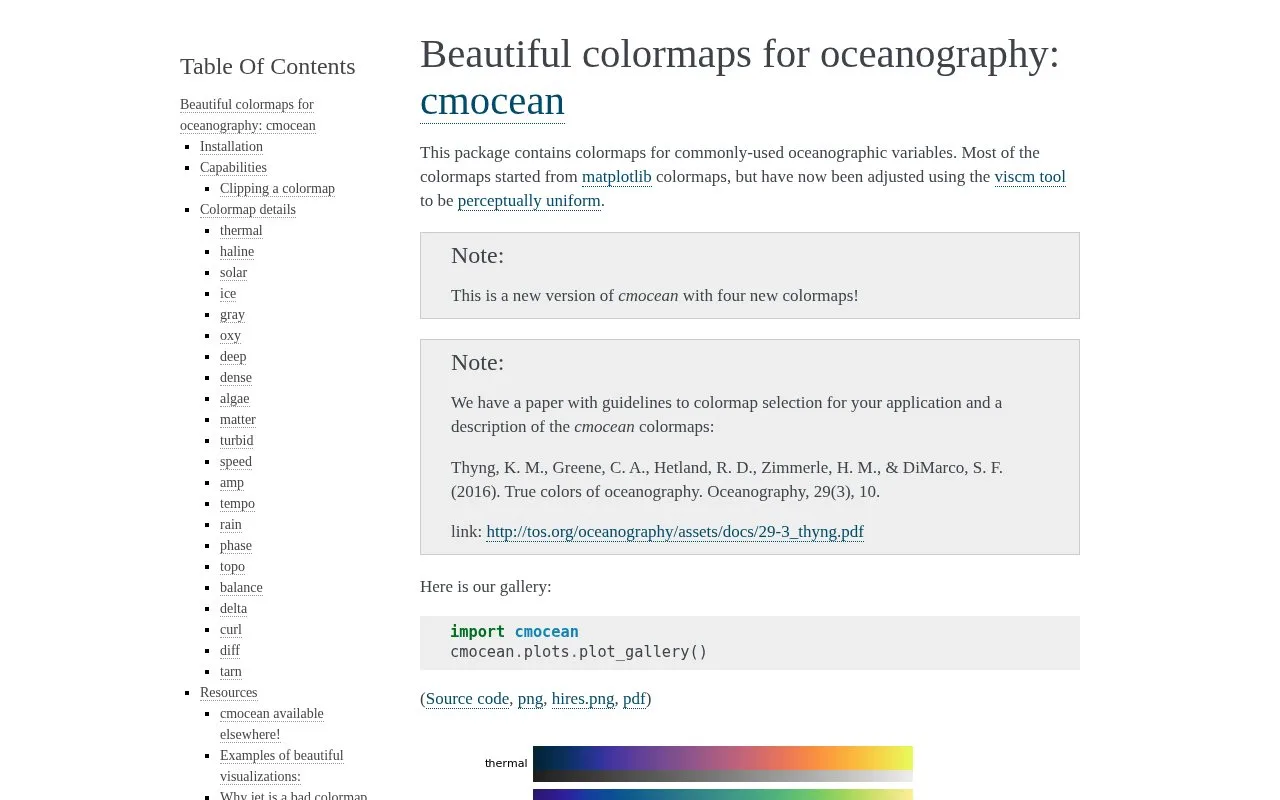Image resolution: width=1280 pixels, height=800 pixels.
Task: Open the Source code link
Action: [x=467, y=699]
